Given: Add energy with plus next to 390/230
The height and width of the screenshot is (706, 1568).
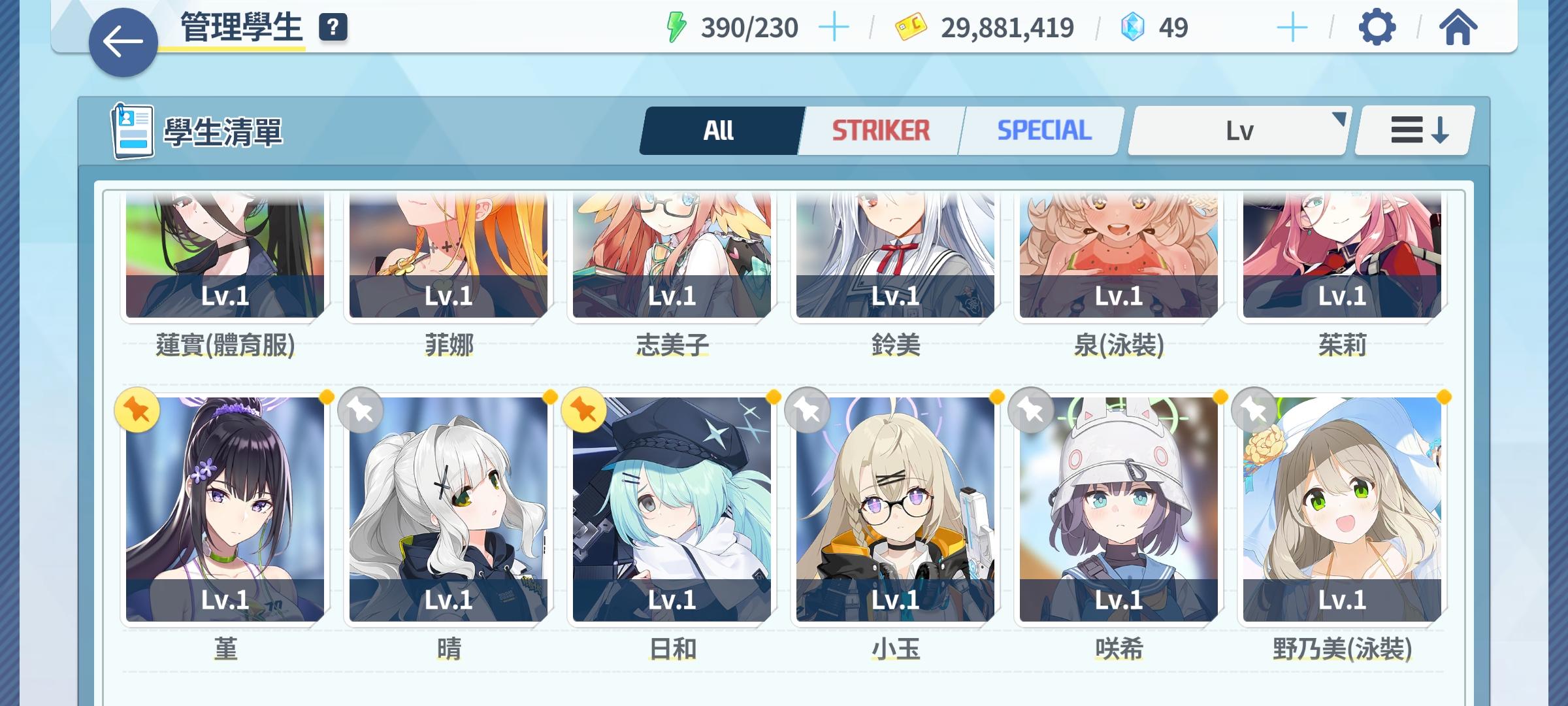Looking at the screenshot, I should [x=834, y=27].
